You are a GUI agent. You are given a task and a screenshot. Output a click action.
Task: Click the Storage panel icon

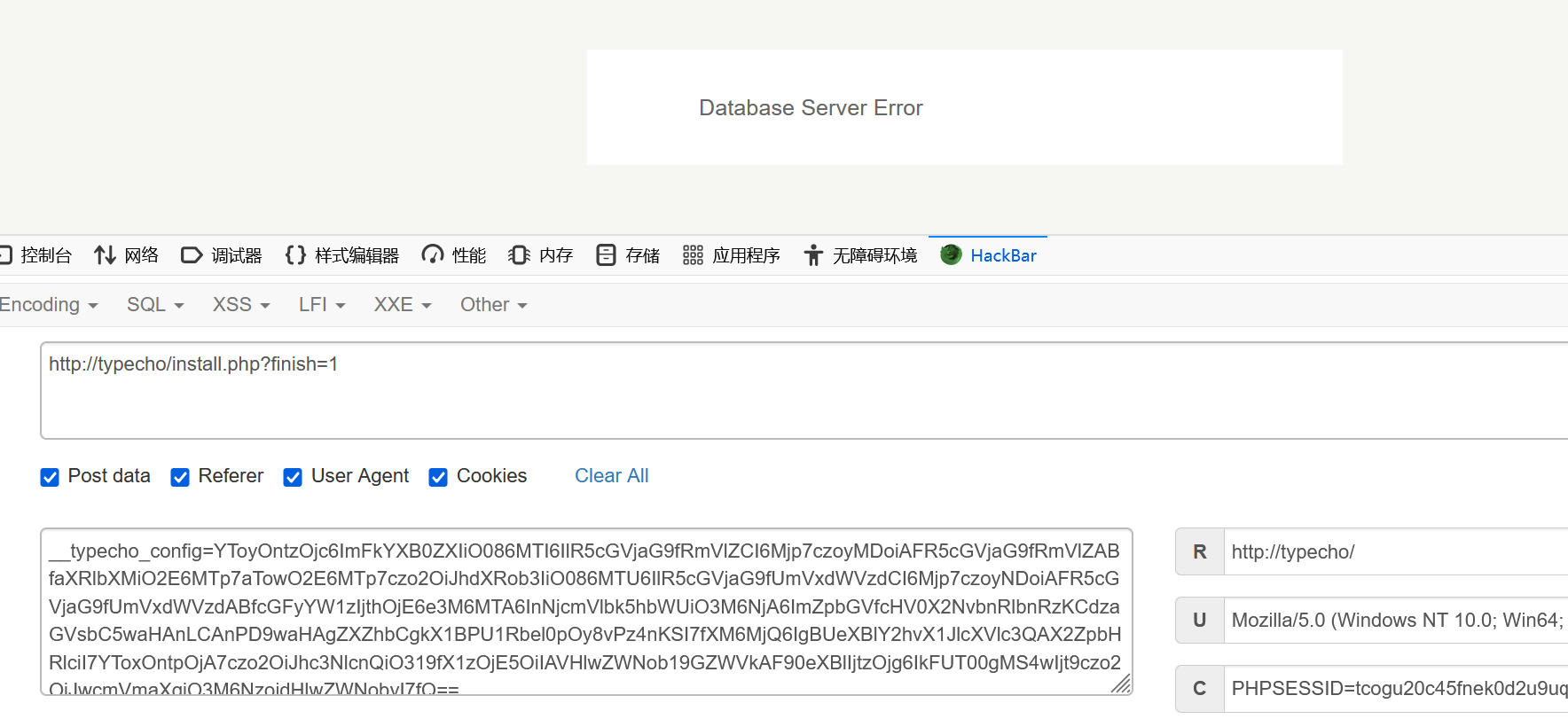[606, 255]
